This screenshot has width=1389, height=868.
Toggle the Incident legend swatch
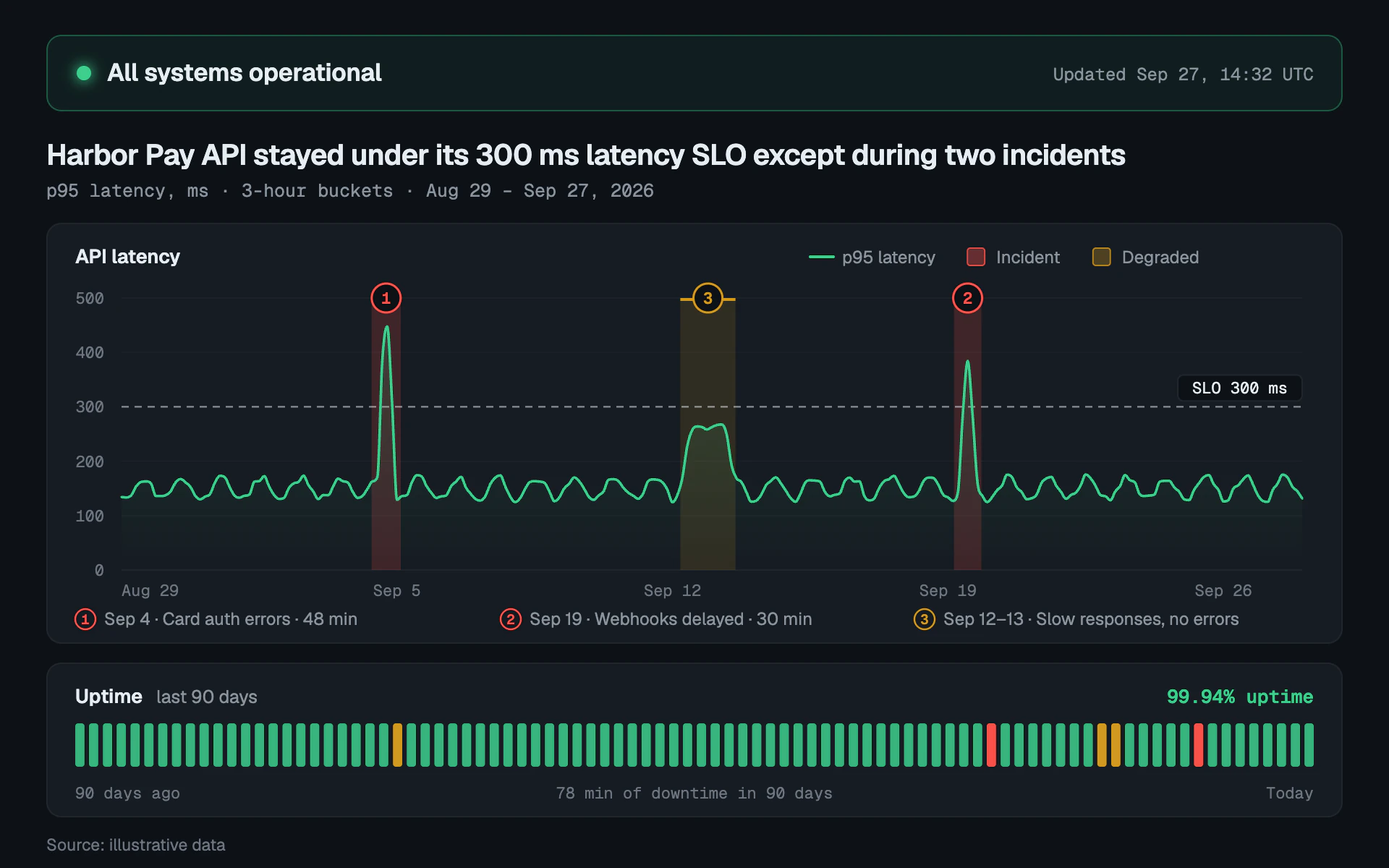pos(976,257)
